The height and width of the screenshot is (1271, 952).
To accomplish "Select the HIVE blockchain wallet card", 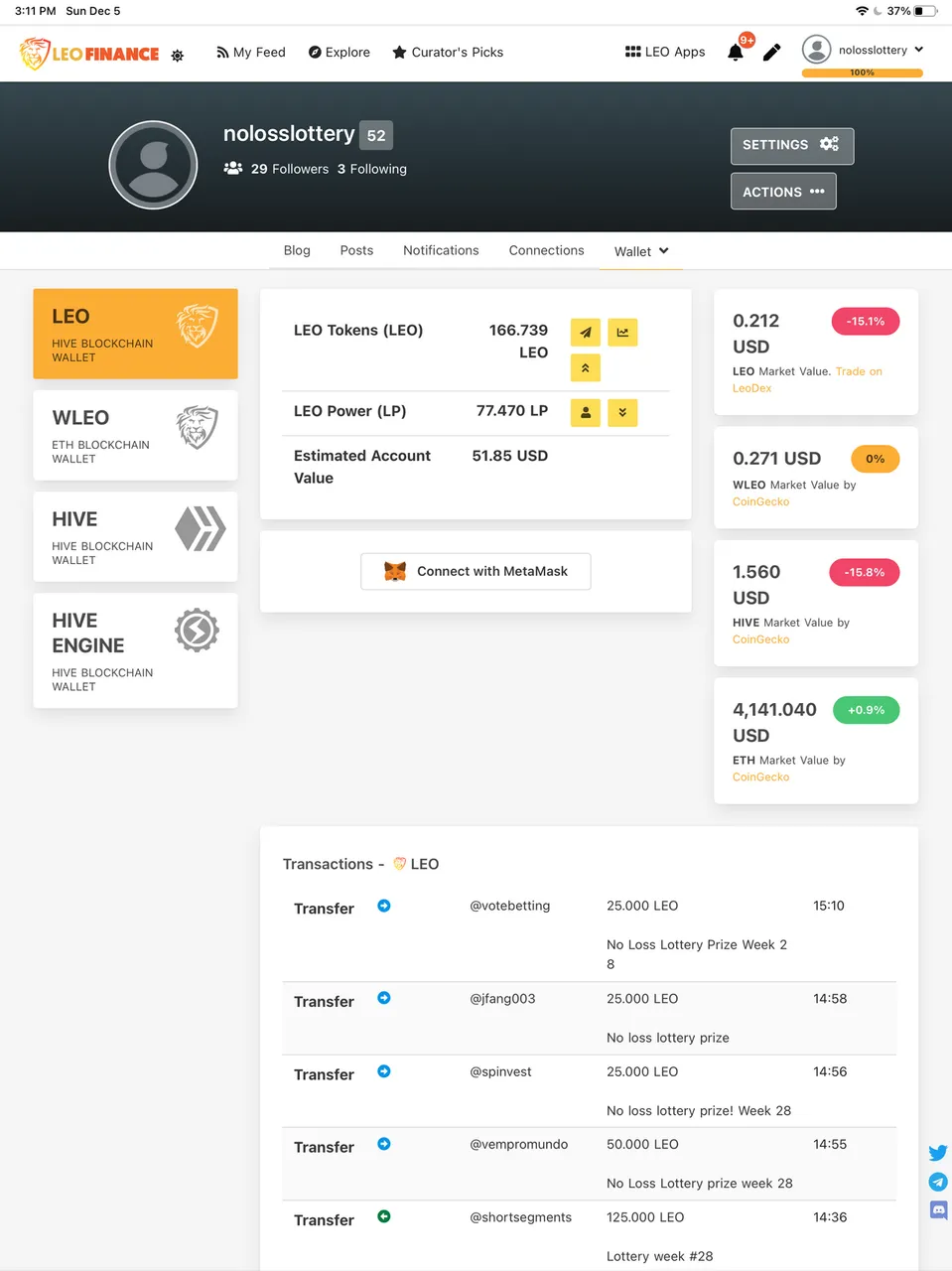I will click(135, 536).
